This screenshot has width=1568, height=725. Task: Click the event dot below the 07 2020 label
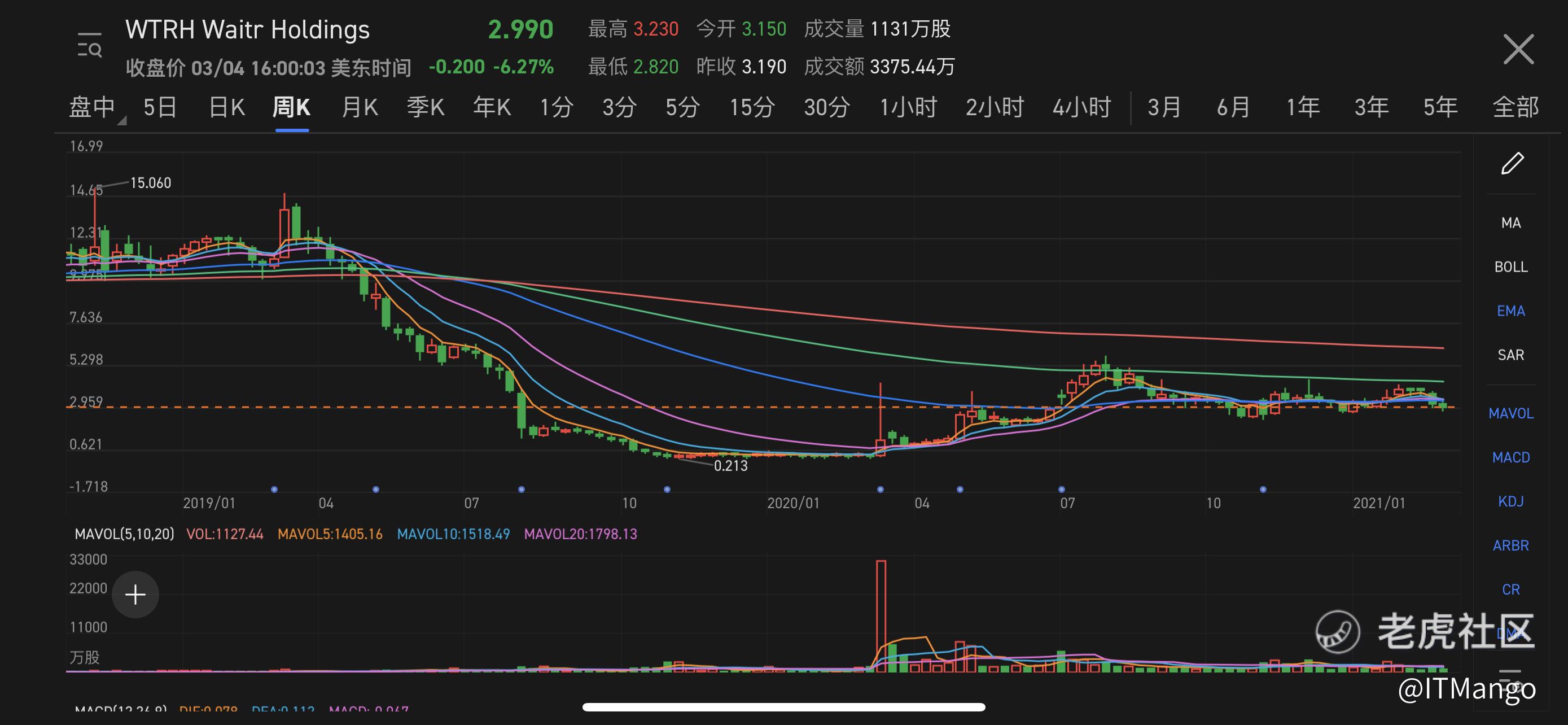click(1062, 490)
